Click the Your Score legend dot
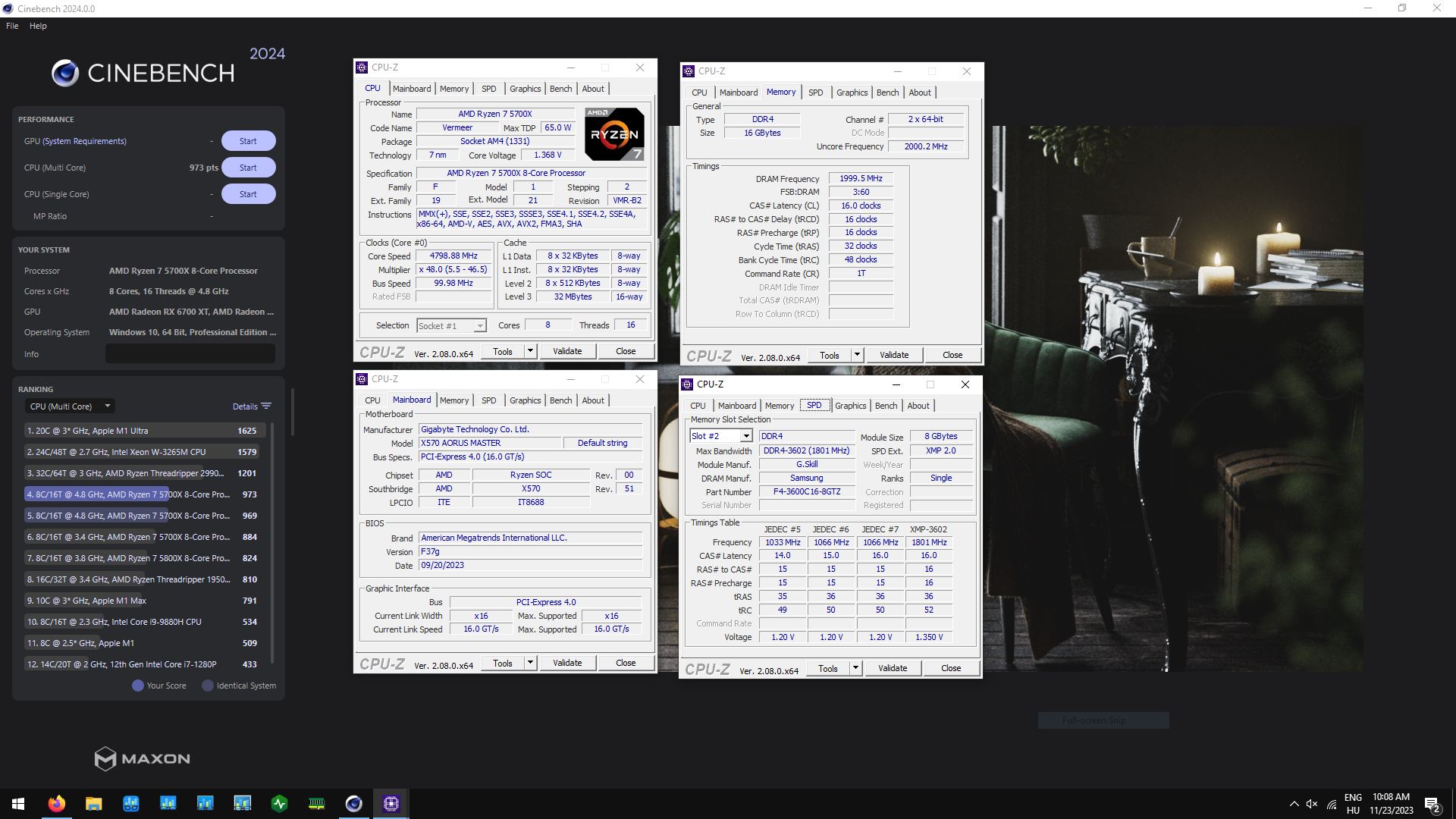 (x=138, y=686)
